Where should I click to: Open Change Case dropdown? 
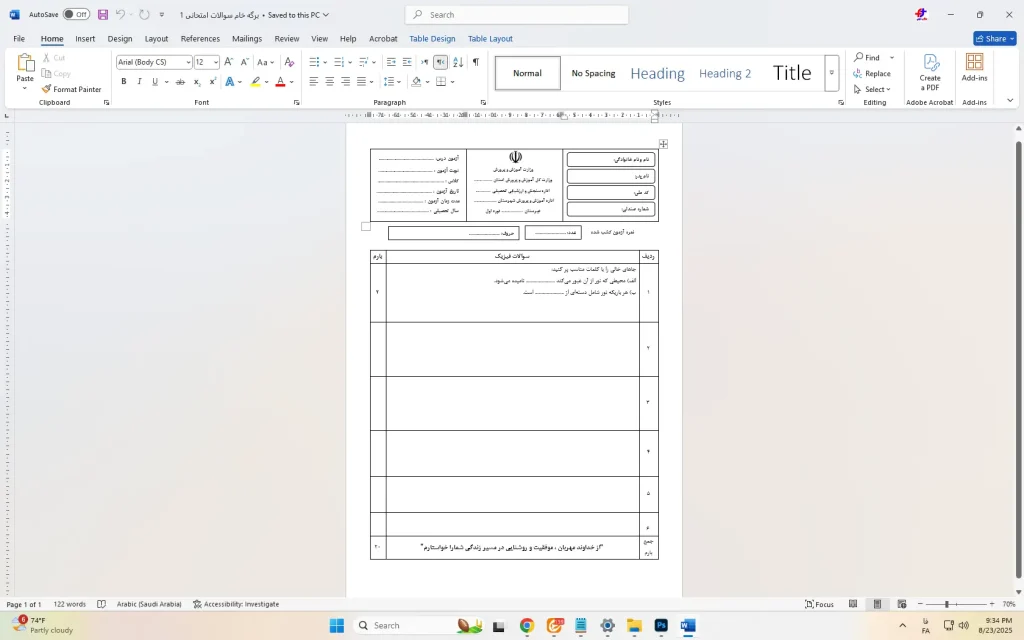pyautogui.click(x=265, y=62)
